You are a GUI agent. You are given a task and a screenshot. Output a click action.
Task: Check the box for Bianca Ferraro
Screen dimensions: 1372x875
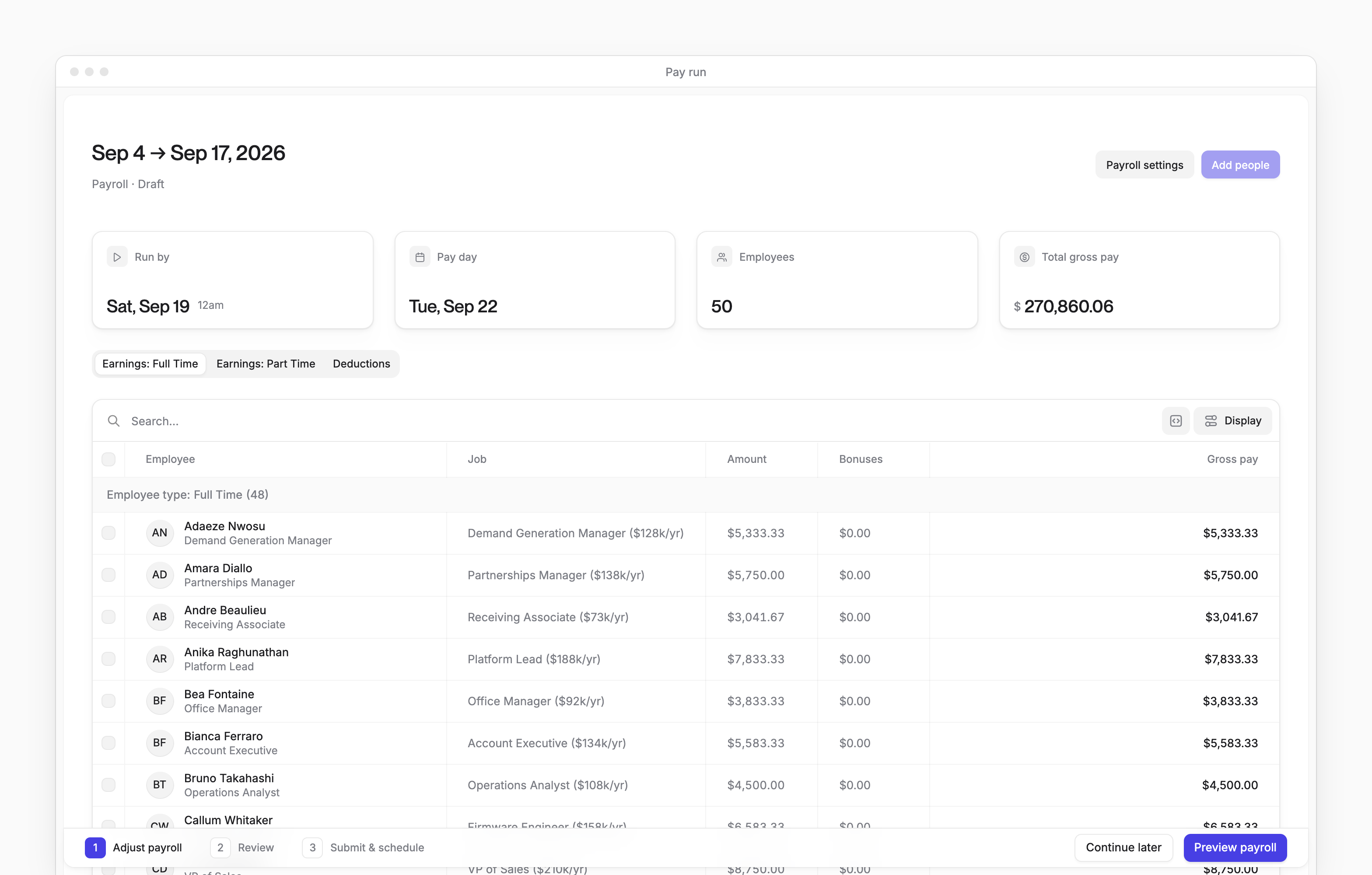coord(108,743)
